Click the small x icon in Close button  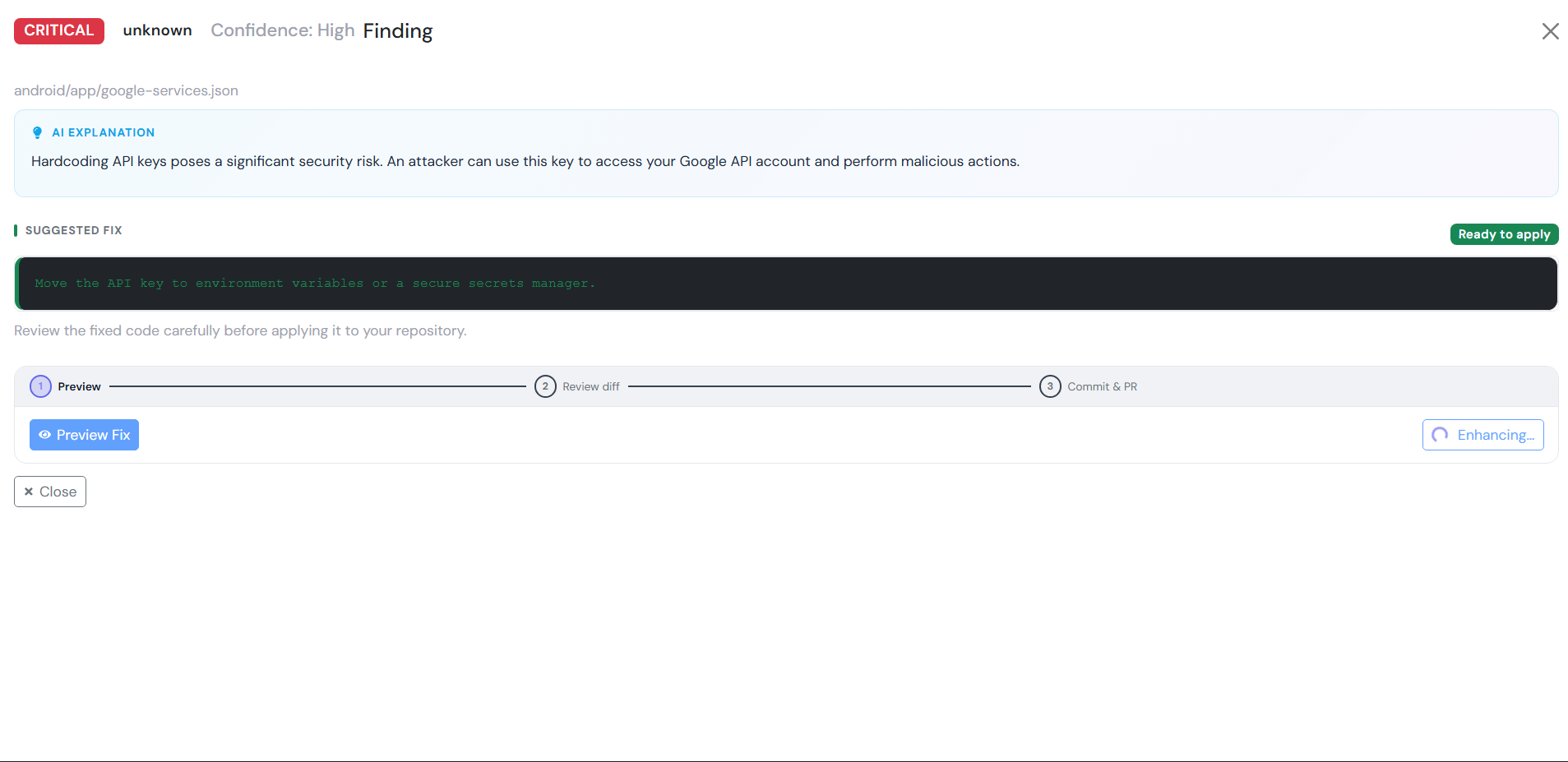pyautogui.click(x=29, y=492)
